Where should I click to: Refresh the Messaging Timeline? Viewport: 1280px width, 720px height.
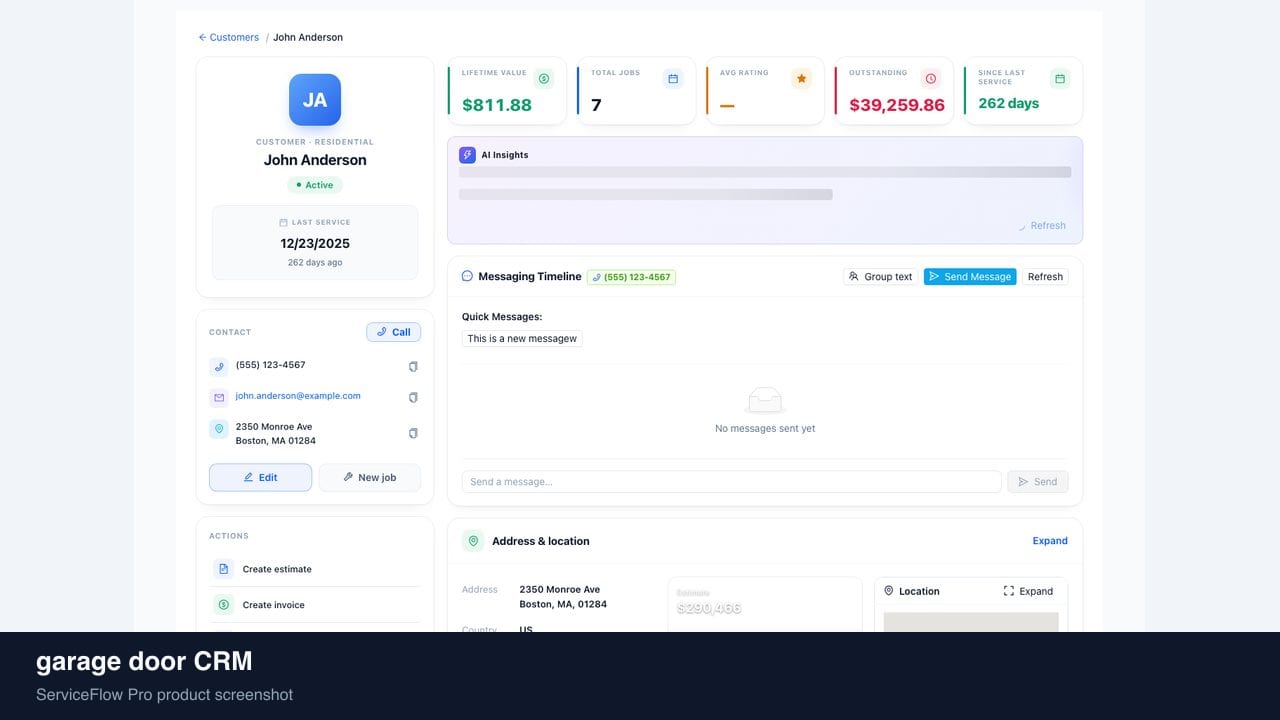[x=1045, y=277]
